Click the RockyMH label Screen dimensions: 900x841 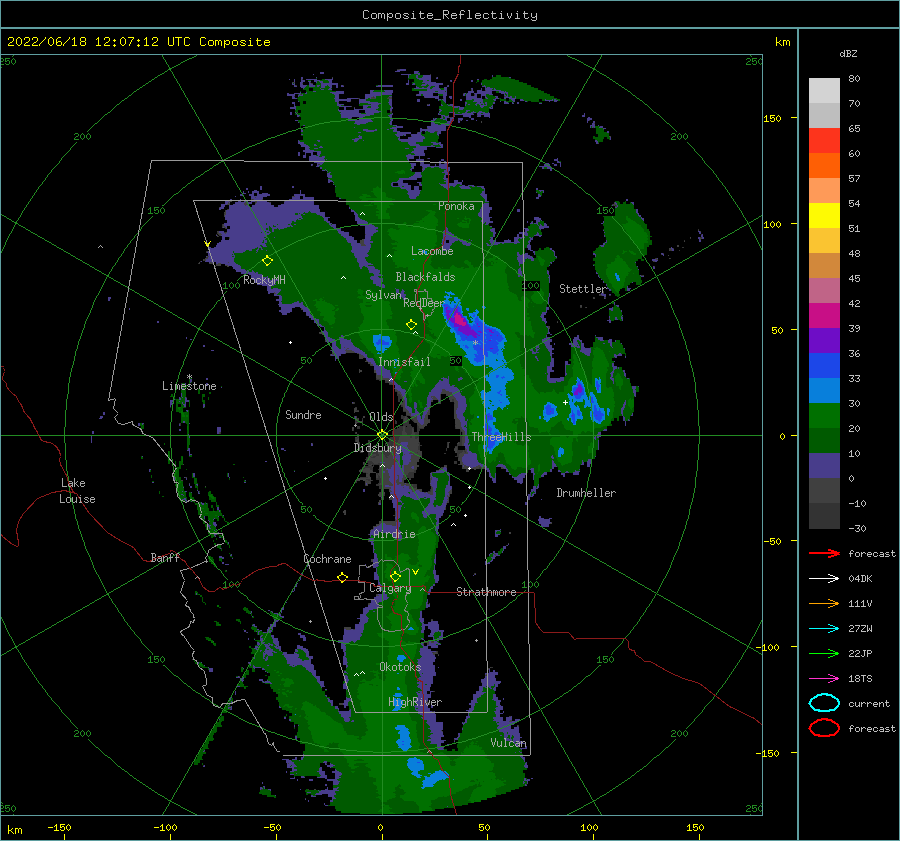tap(264, 280)
